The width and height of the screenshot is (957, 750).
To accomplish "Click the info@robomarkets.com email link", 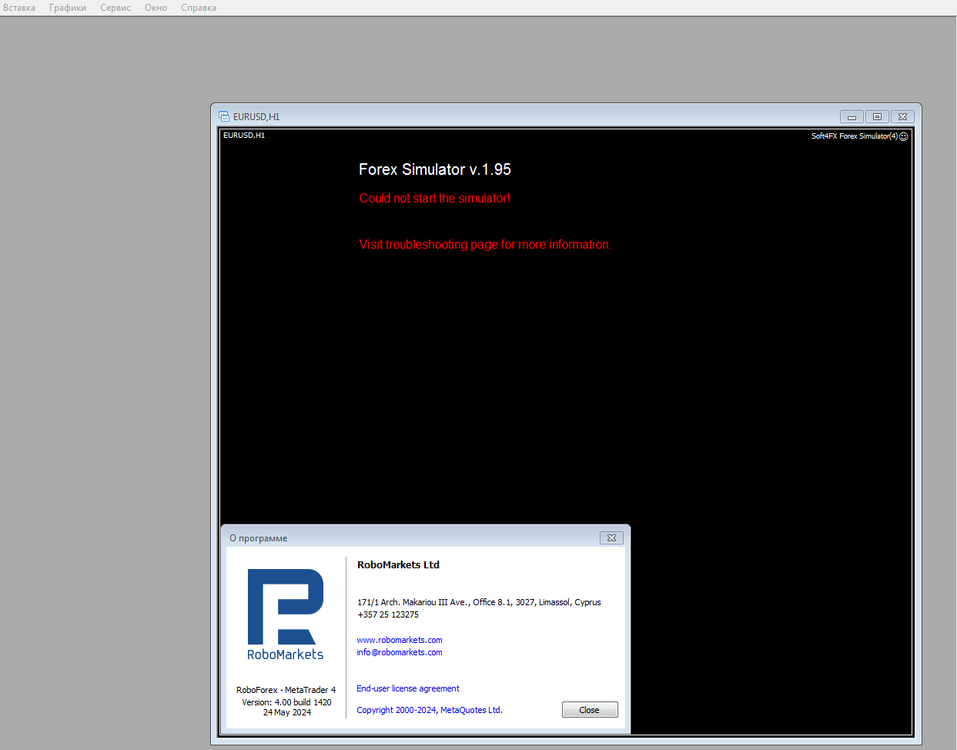I will (399, 652).
